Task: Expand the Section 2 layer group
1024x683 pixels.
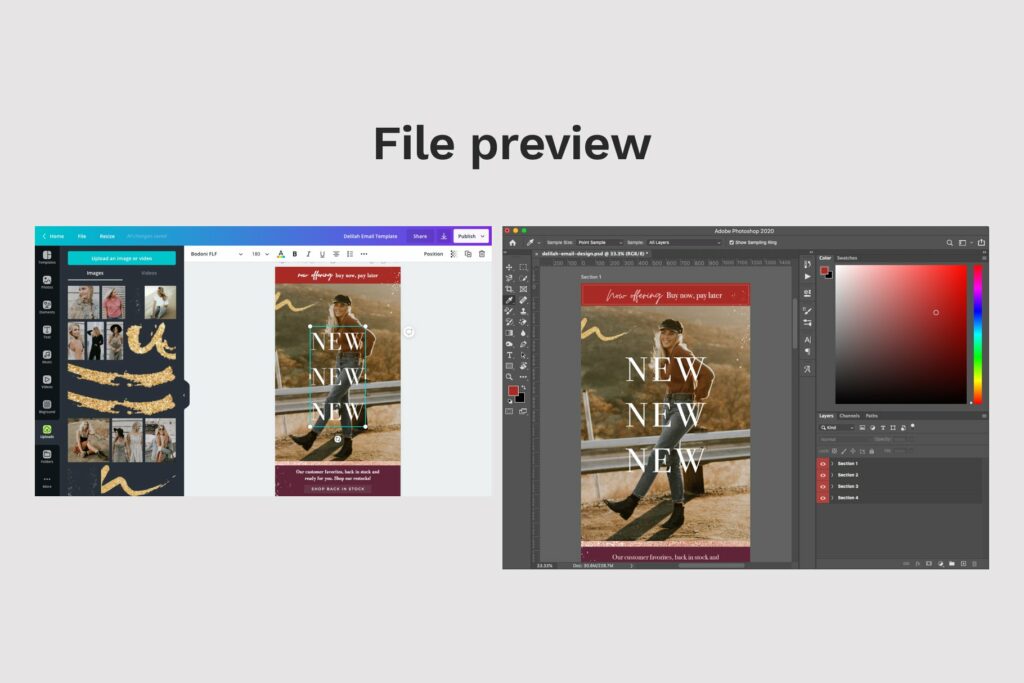Action: (832, 475)
